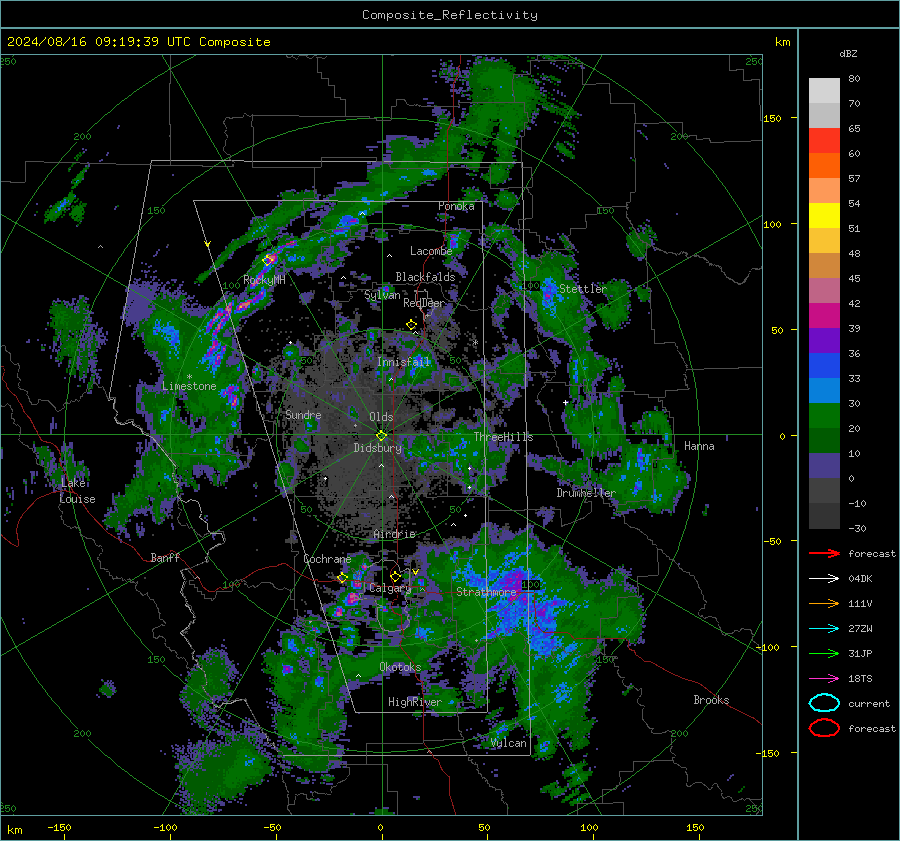Click the light gray 80 dBZ swatch
Screen dimensions: 900x841
pyautogui.click(x=824, y=90)
